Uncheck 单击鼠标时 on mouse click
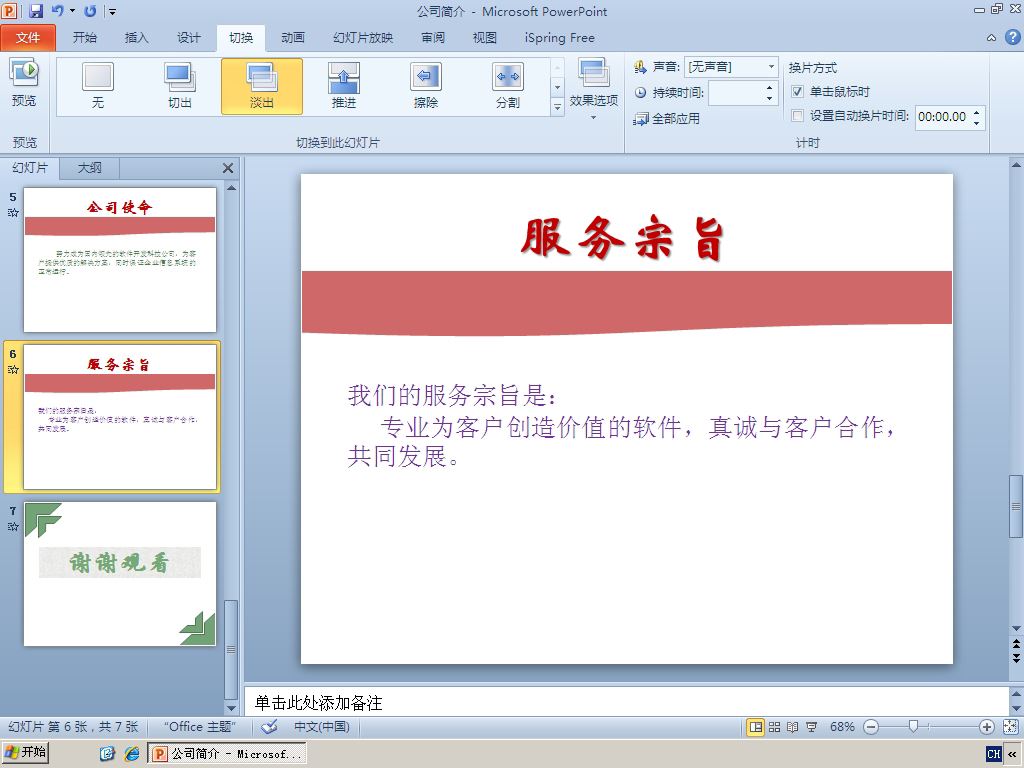Viewport: 1024px width, 768px height. pyautogui.click(x=797, y=91)
